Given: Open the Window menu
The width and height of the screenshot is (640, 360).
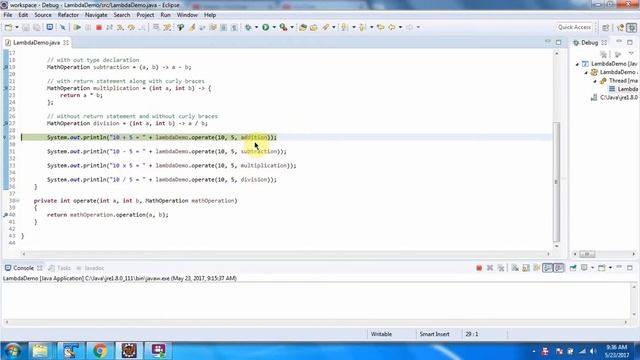Looking at the screenshot, I should [187, 15].
